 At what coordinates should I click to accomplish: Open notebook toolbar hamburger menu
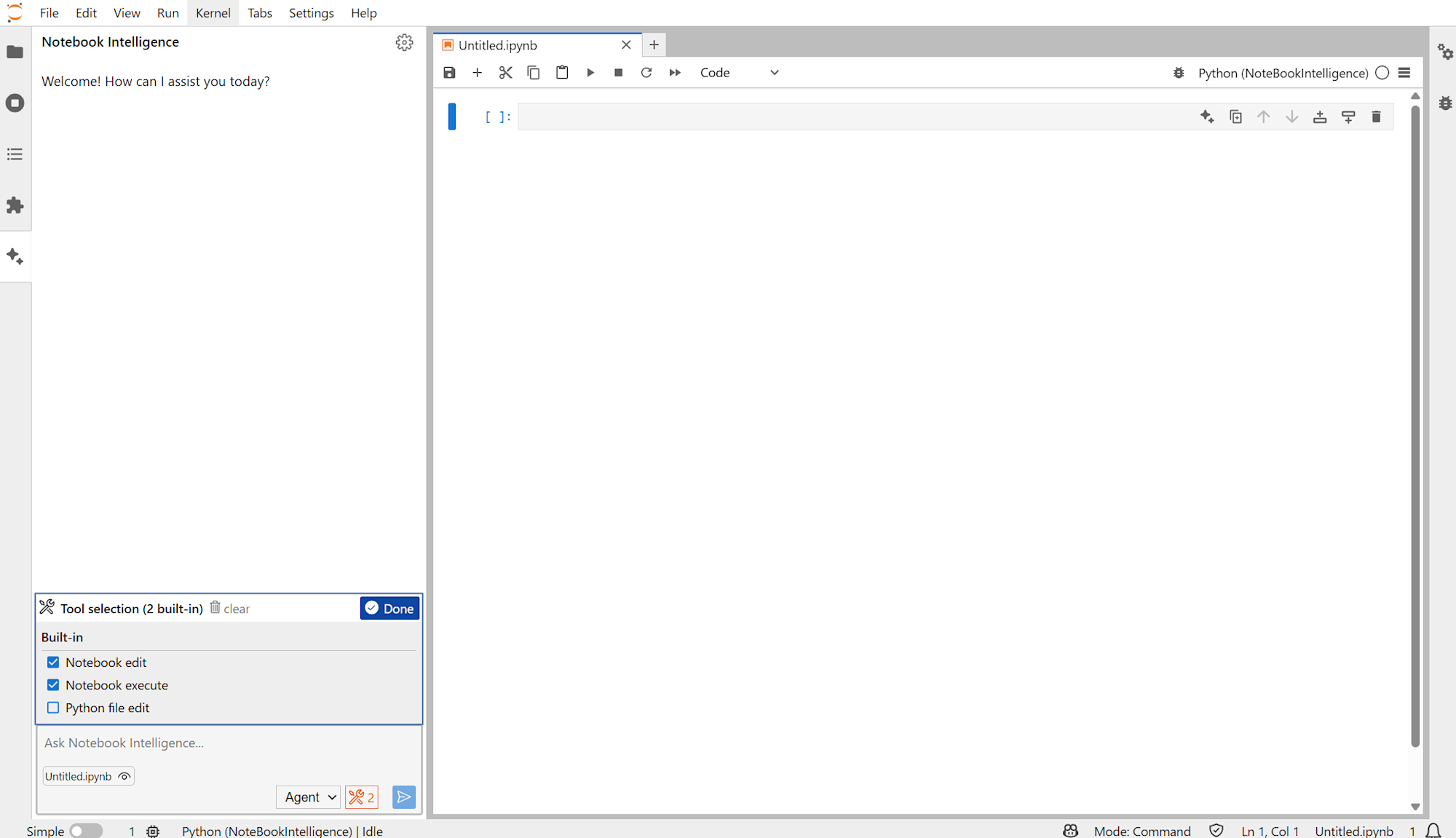point(1404,73)
